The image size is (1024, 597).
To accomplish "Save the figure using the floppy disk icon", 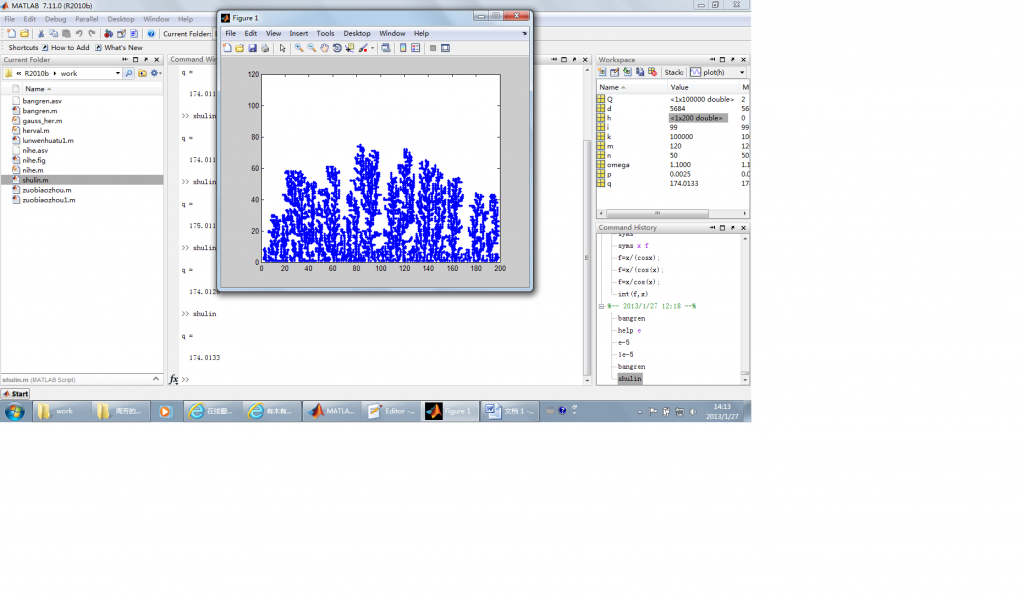I will [x=252, y=48].
